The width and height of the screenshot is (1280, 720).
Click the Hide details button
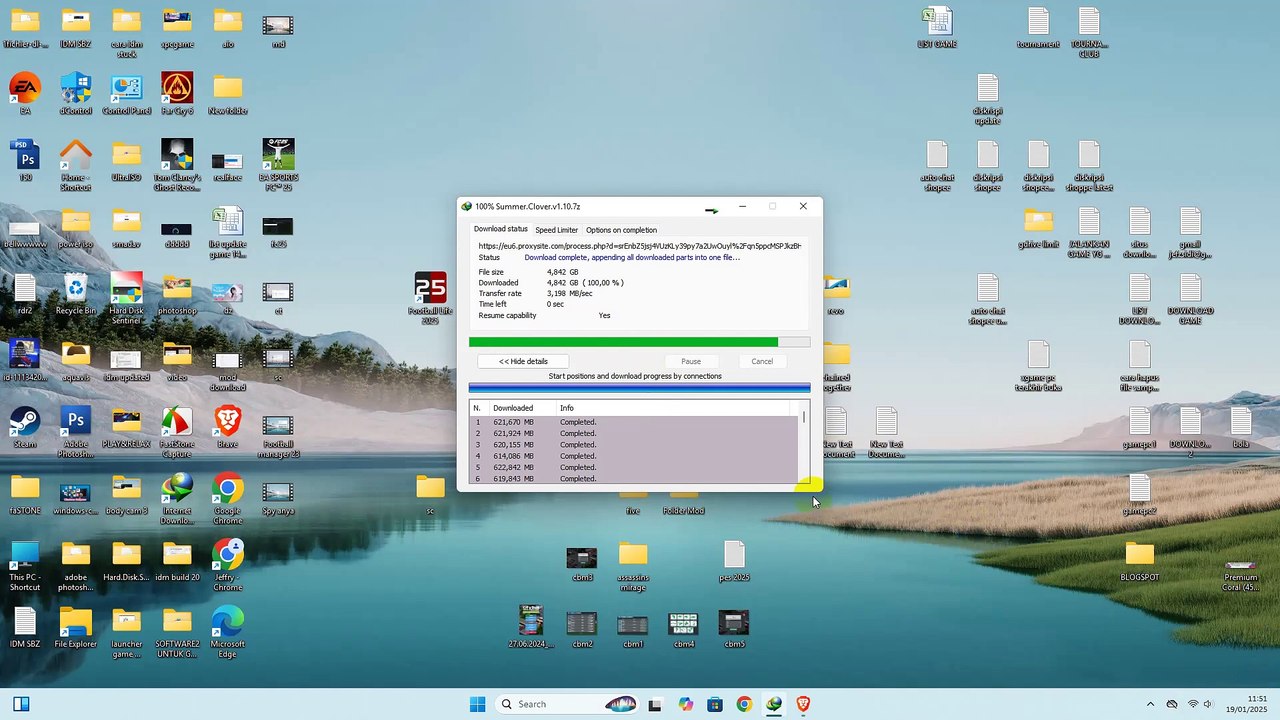point(523,361)
